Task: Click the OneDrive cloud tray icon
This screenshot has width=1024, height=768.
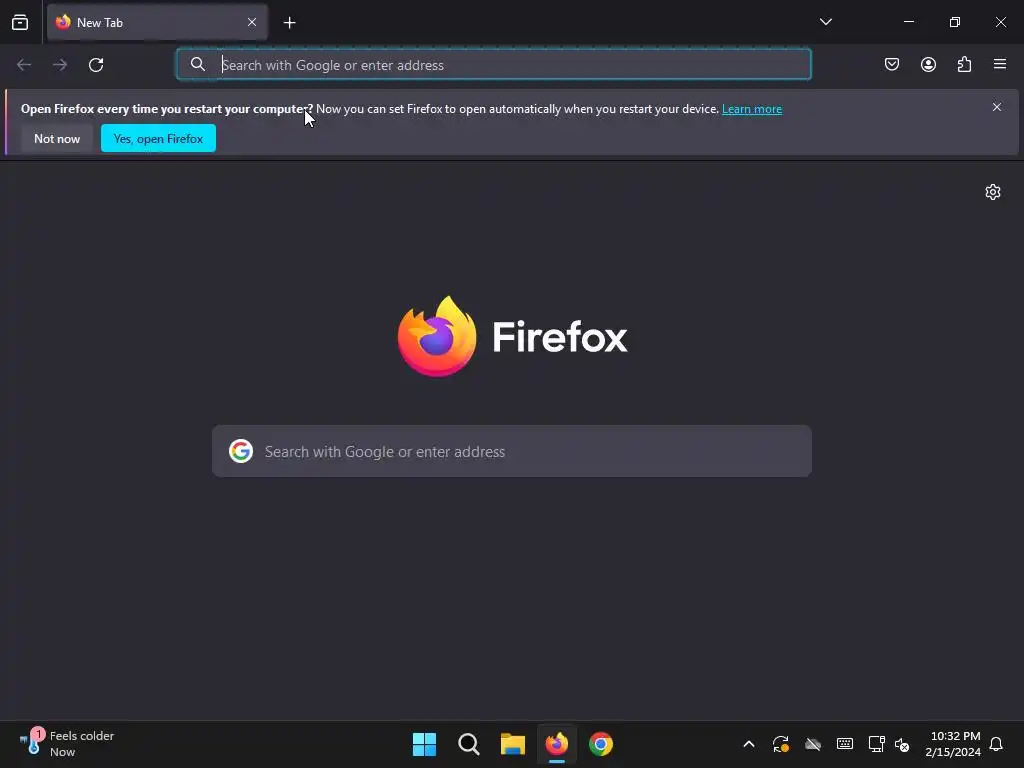Action: [x=813, y=744]
